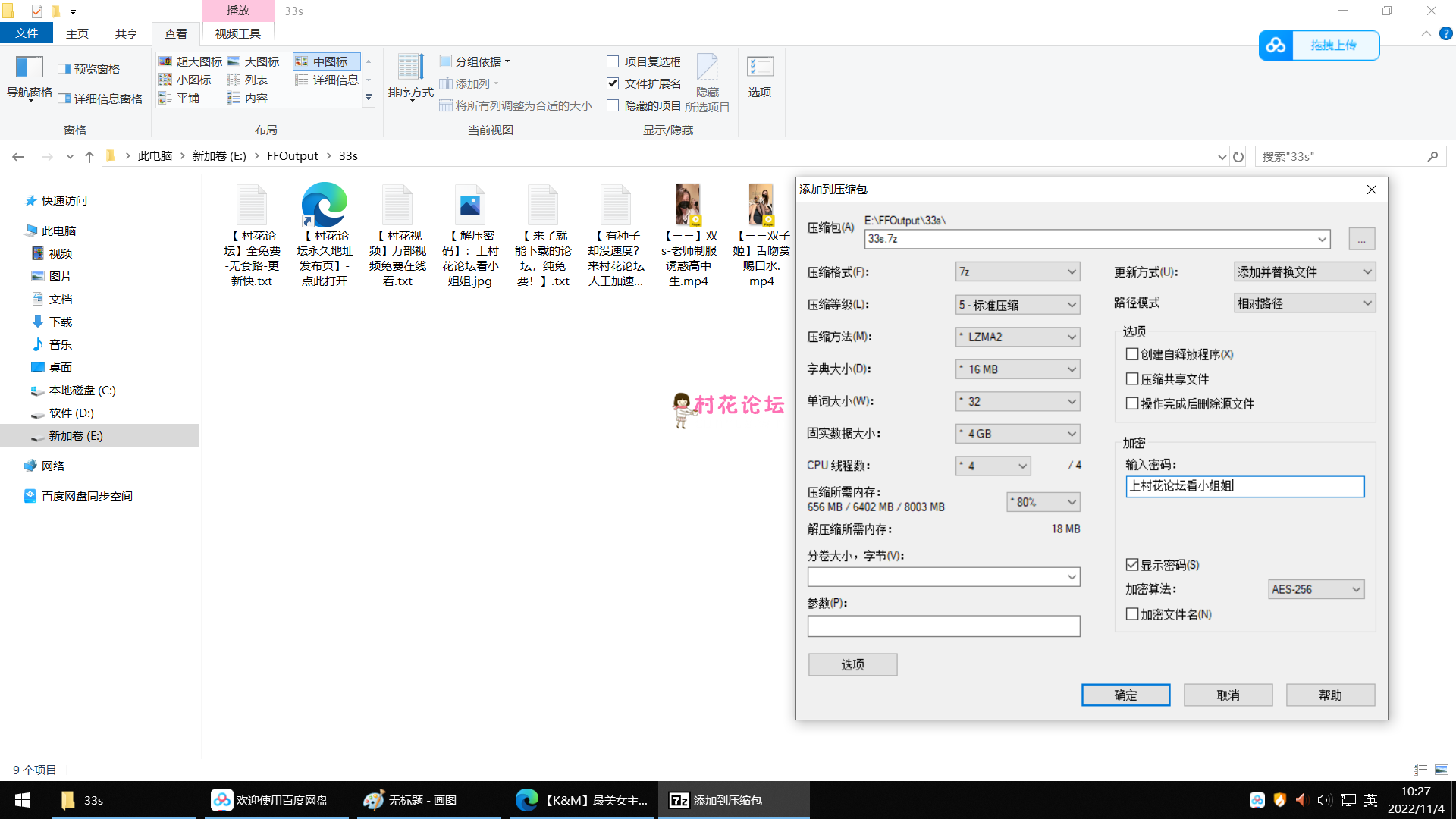The width and height of the screenshot is (1456, 819).
Task: Click the password input field
Action: (1244, 486)
